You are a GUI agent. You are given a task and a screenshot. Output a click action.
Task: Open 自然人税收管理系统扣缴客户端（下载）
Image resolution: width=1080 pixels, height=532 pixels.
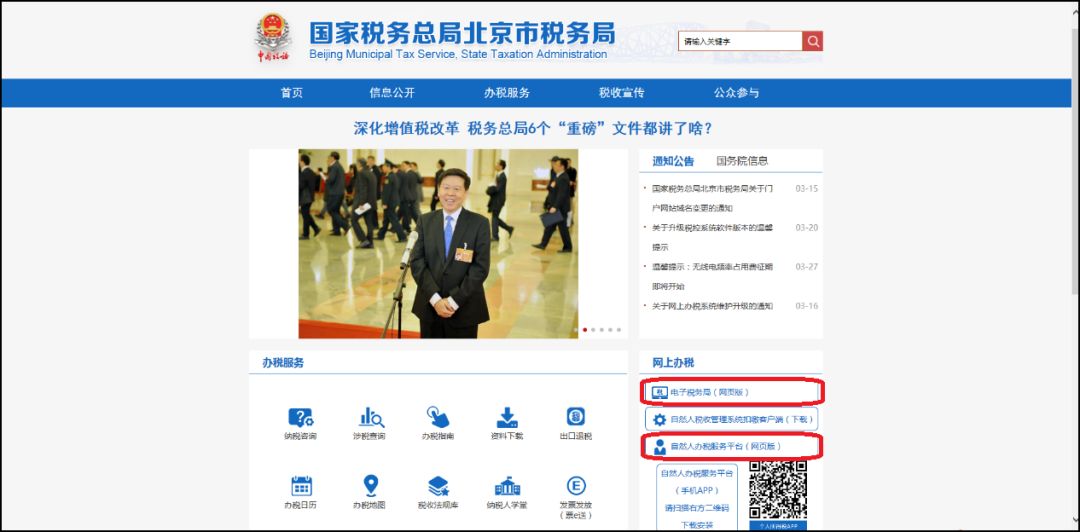(731, 419)
